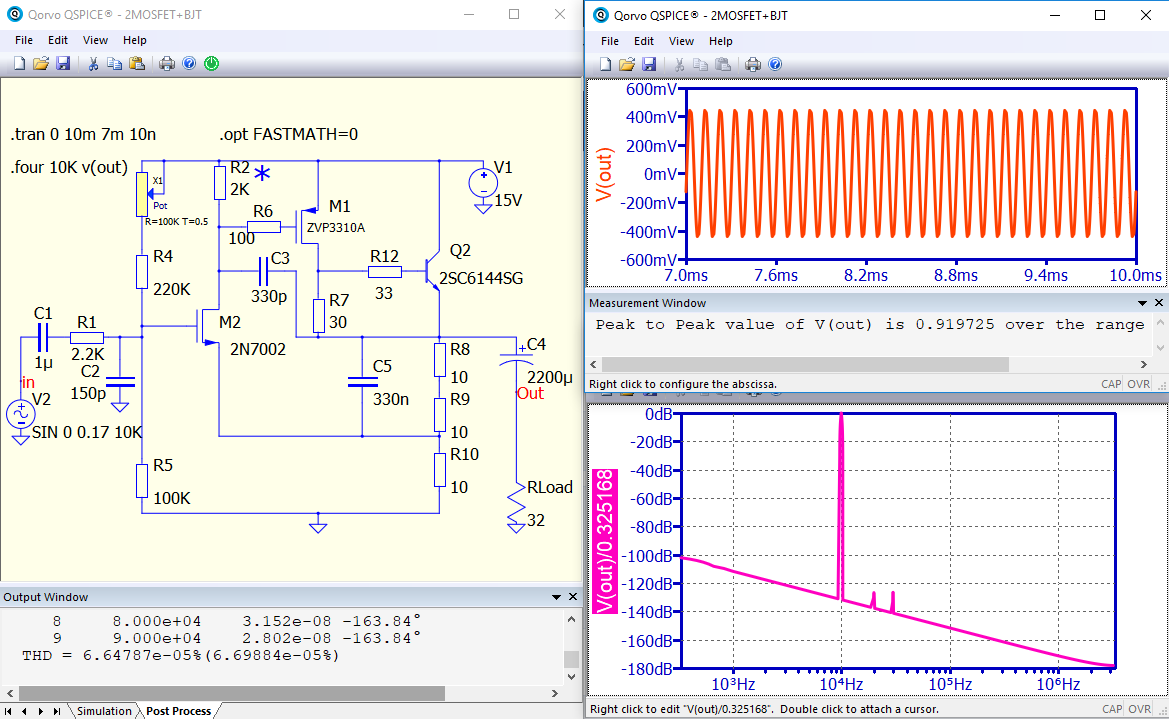Expand Output Window options dropdown arrow
Screen dimensions: 1169x719
click(x=556, y=597)
